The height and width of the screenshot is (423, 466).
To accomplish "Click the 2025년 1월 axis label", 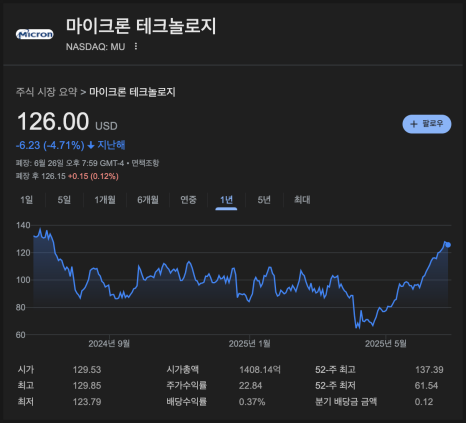I will pos(249,344).
